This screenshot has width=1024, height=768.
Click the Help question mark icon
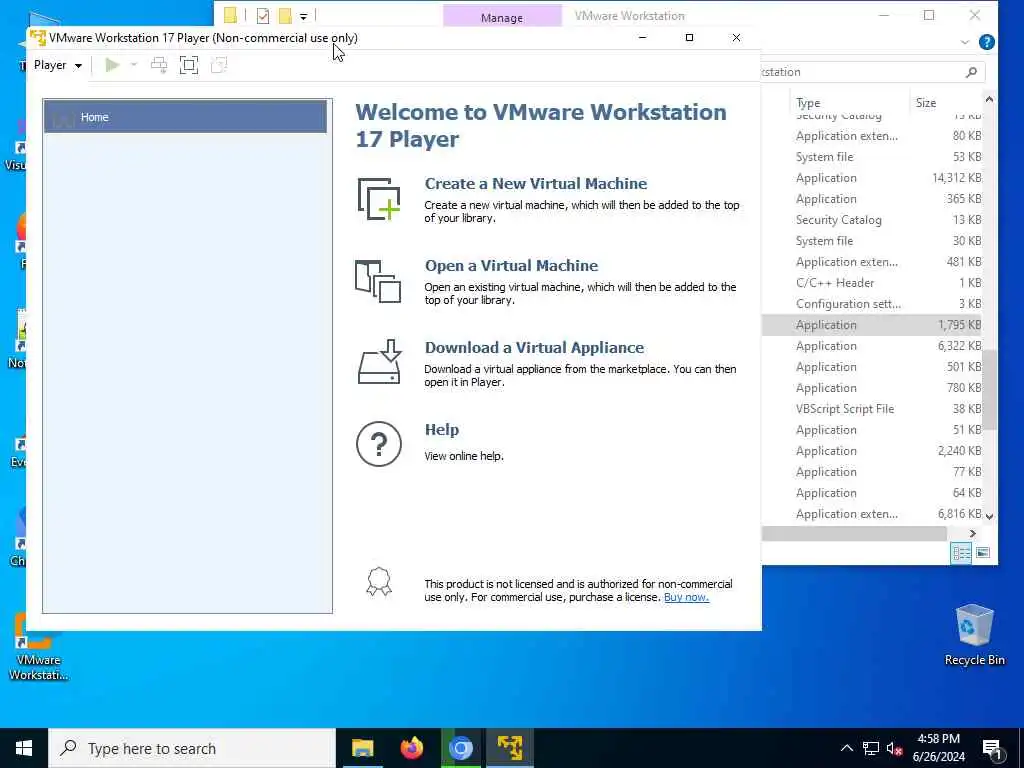pos(379,444)
